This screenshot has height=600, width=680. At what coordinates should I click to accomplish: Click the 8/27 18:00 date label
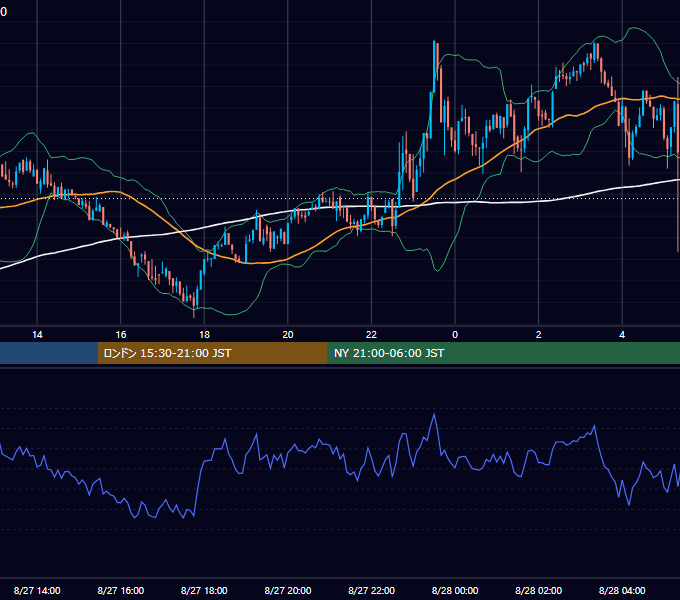pos(204,590)
